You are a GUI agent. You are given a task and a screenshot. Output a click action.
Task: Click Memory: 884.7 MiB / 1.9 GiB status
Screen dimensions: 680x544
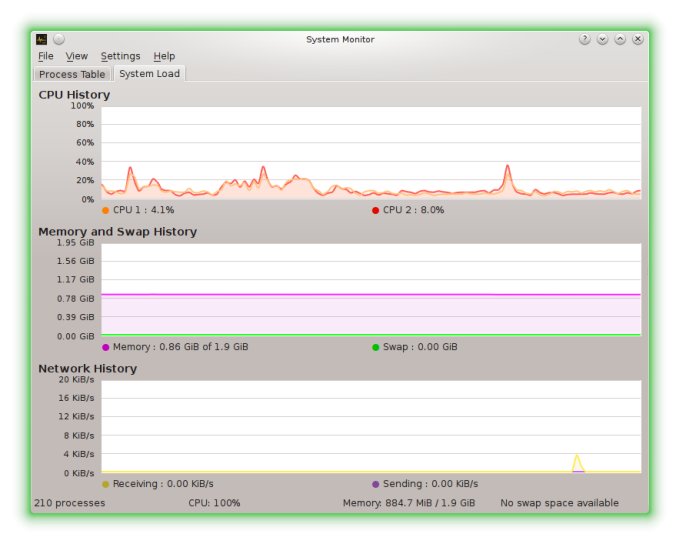point(409,503)
